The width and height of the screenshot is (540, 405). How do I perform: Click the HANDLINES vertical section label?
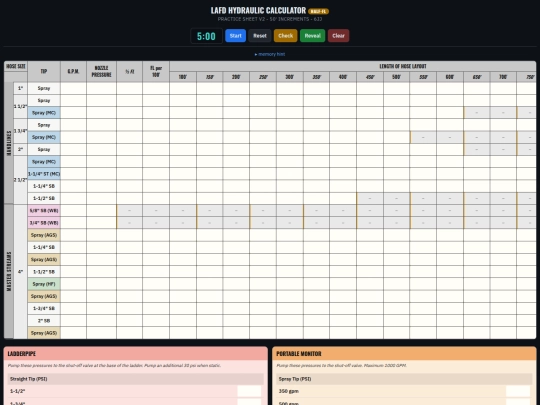point(9,143)
